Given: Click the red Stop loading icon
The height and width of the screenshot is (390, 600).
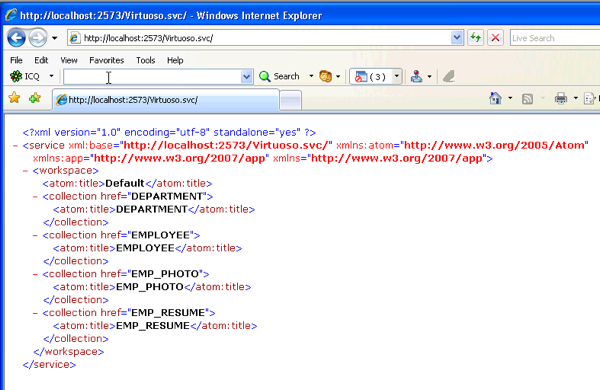Looking at the screenshot, I should coord(495,38).
